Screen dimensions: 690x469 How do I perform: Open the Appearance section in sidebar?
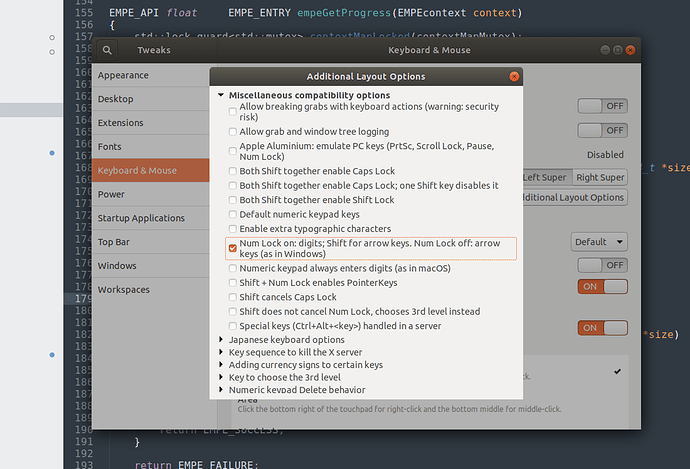(x=124, y=74)
